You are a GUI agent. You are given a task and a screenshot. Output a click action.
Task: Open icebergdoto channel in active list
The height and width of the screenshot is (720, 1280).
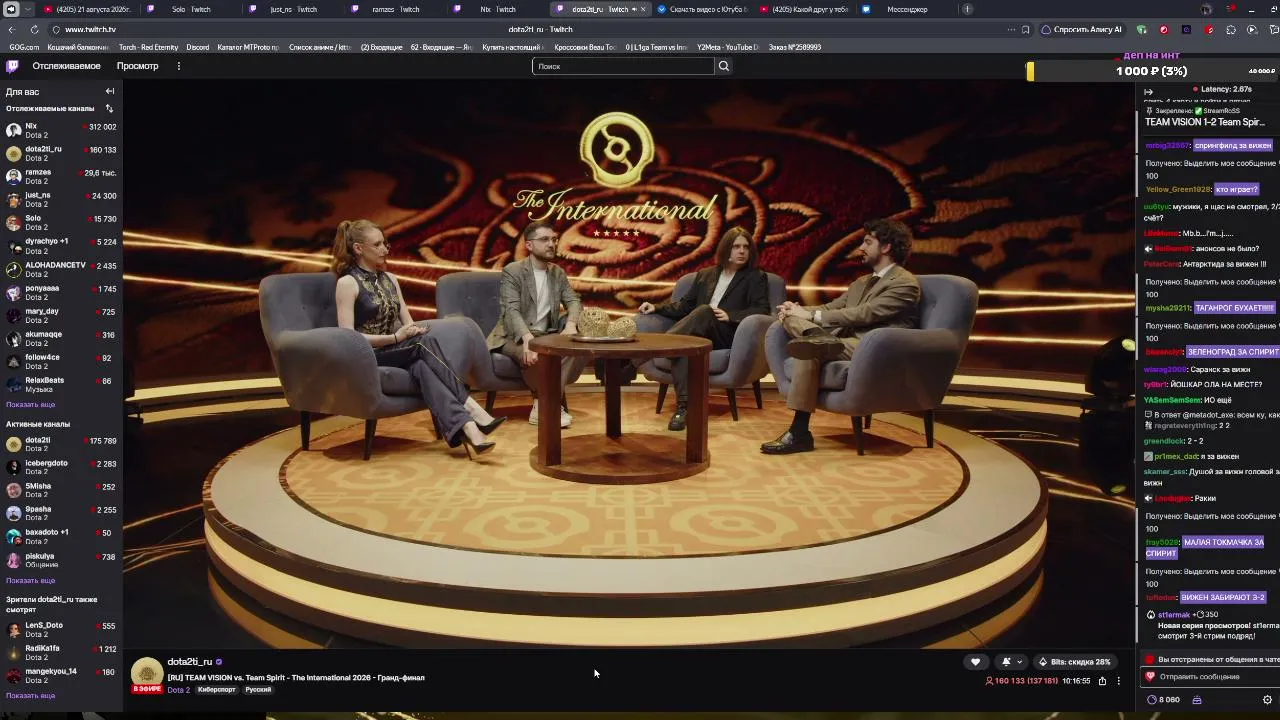(61, 467)
